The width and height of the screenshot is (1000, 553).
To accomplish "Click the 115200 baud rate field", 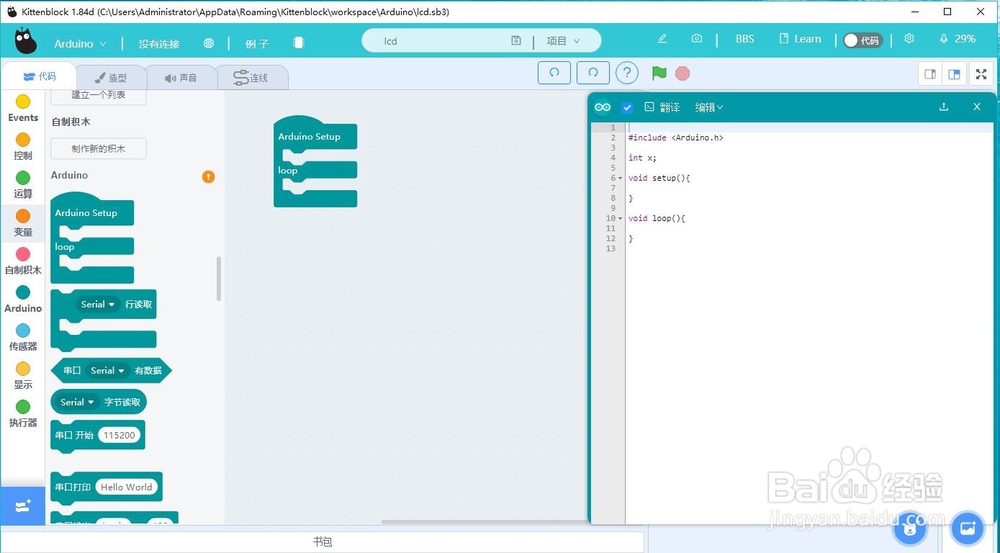I will coord(119,436).
